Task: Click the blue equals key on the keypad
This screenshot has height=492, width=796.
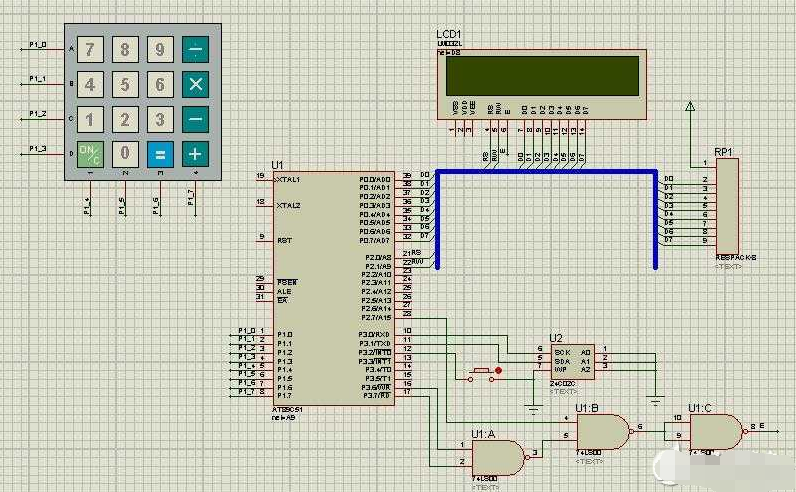Action: coord(160,154)
